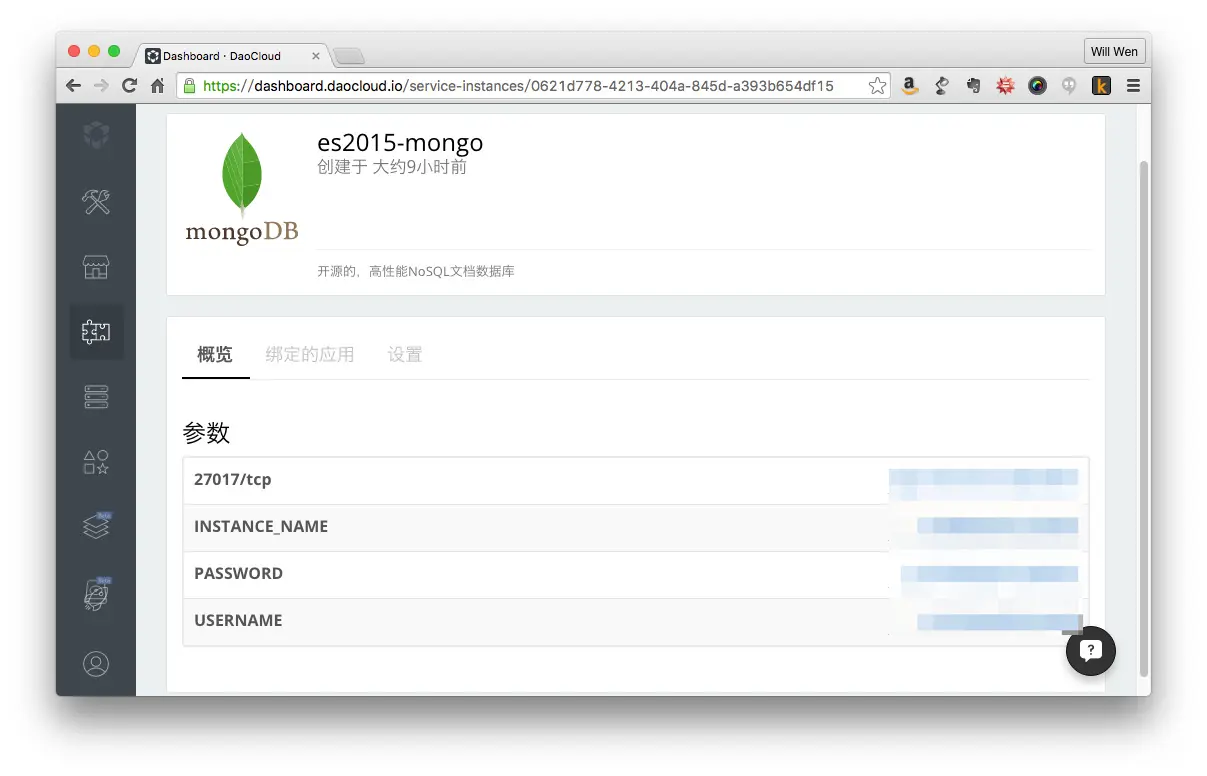
Task: Open the layered stack Beta icon
Action: pos(97,525)
